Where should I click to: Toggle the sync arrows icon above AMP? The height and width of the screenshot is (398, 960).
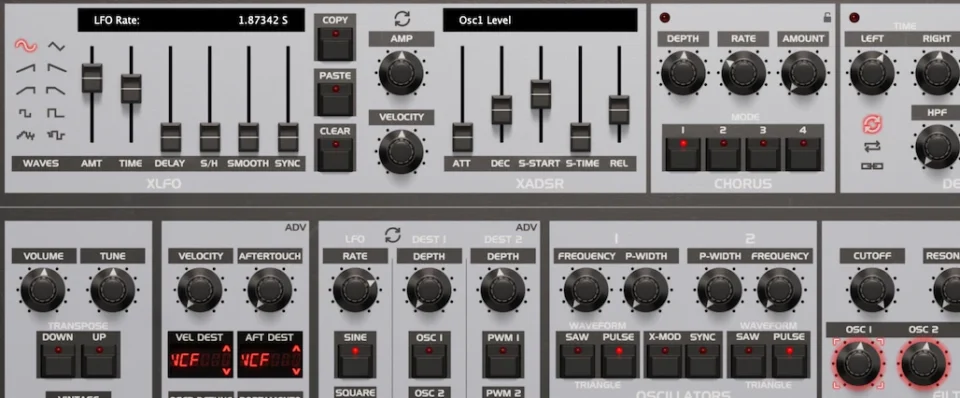402,18
